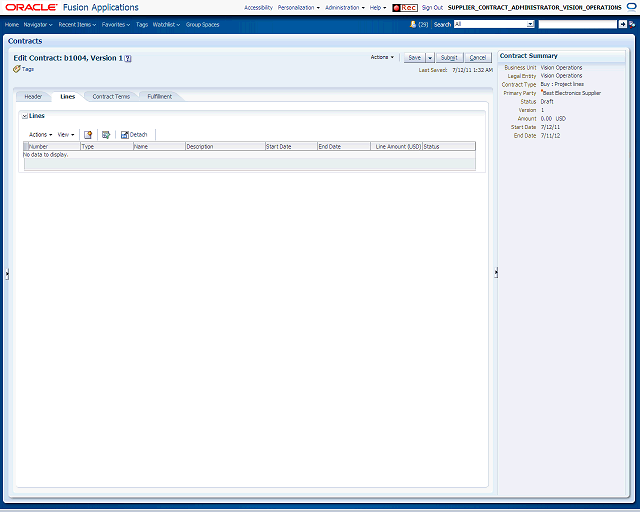Click into the global search text field

pyautogui.click(x=578, y=24)
